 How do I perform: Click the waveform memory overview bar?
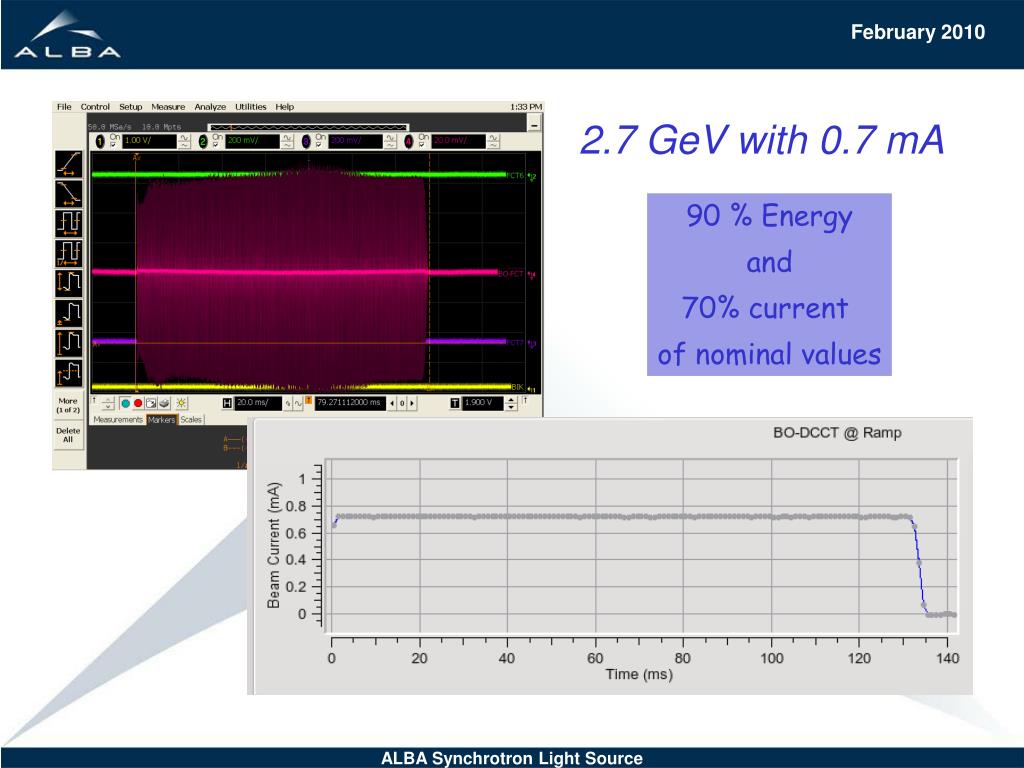pyautogui.click(x=308, y=127)
